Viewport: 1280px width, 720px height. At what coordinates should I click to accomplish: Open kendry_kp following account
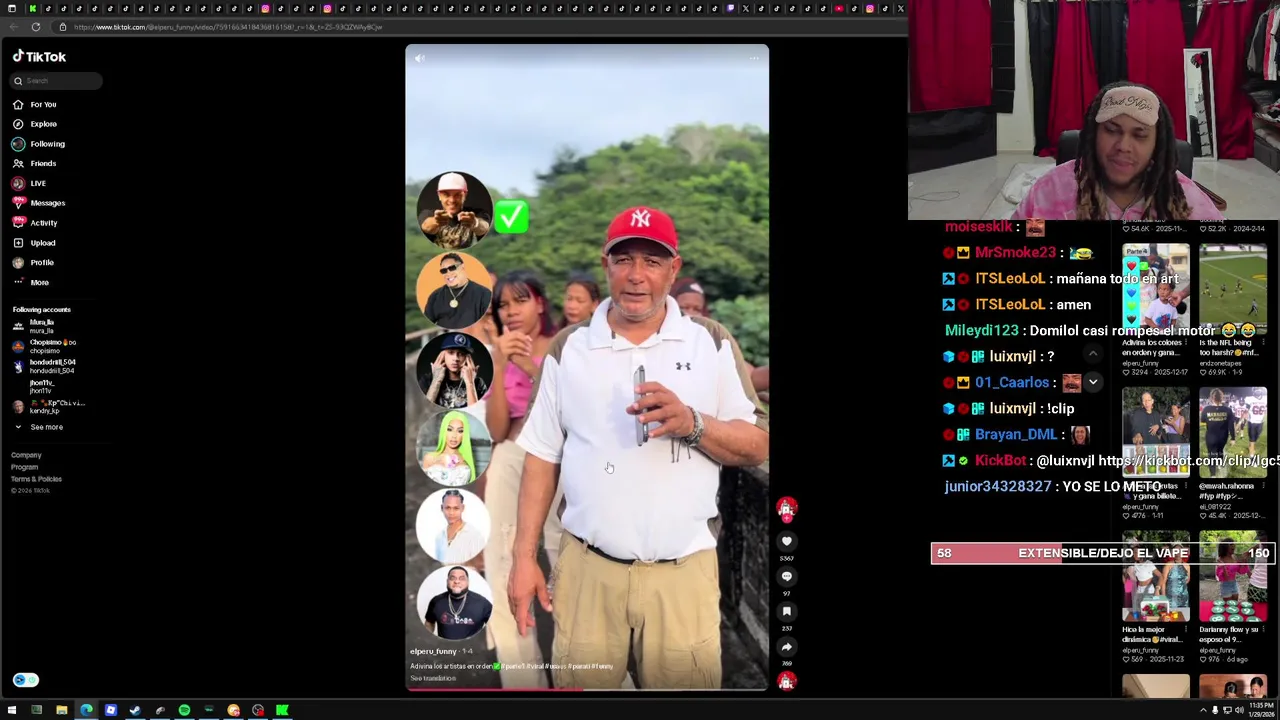[49, 407]
